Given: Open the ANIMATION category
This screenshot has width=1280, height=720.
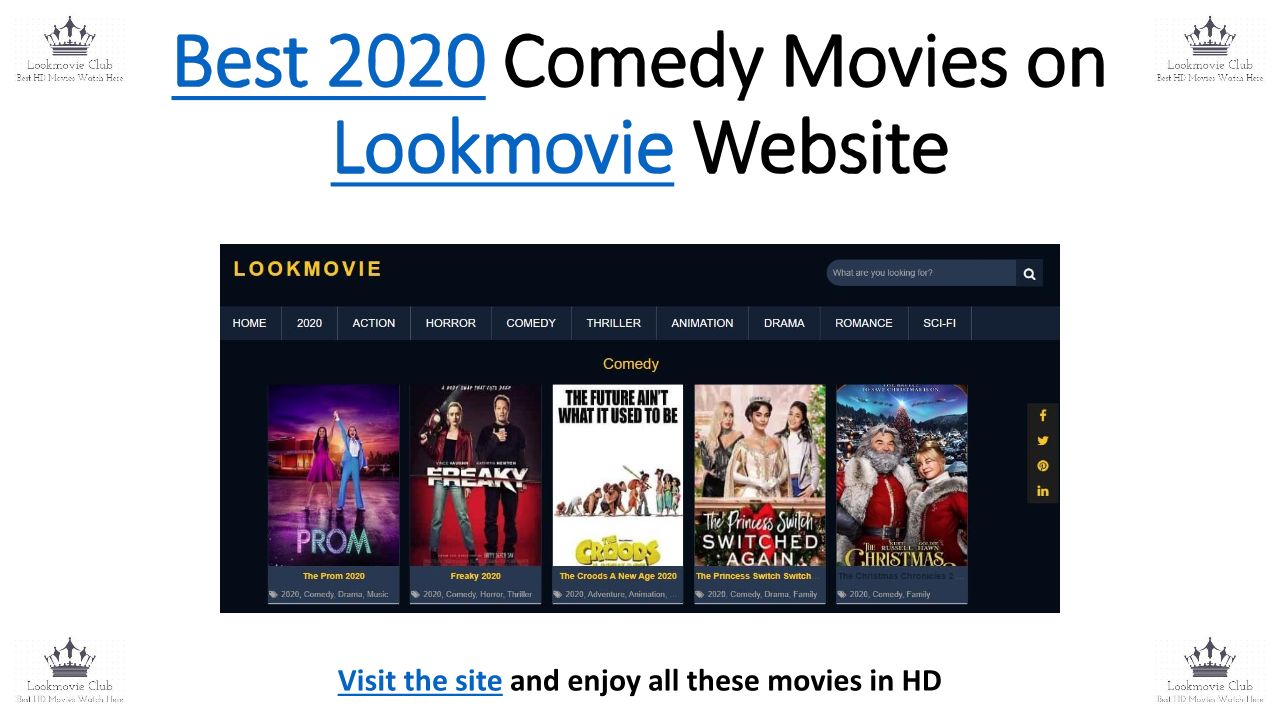Looking at the screenshot, I should pos(702,323).
